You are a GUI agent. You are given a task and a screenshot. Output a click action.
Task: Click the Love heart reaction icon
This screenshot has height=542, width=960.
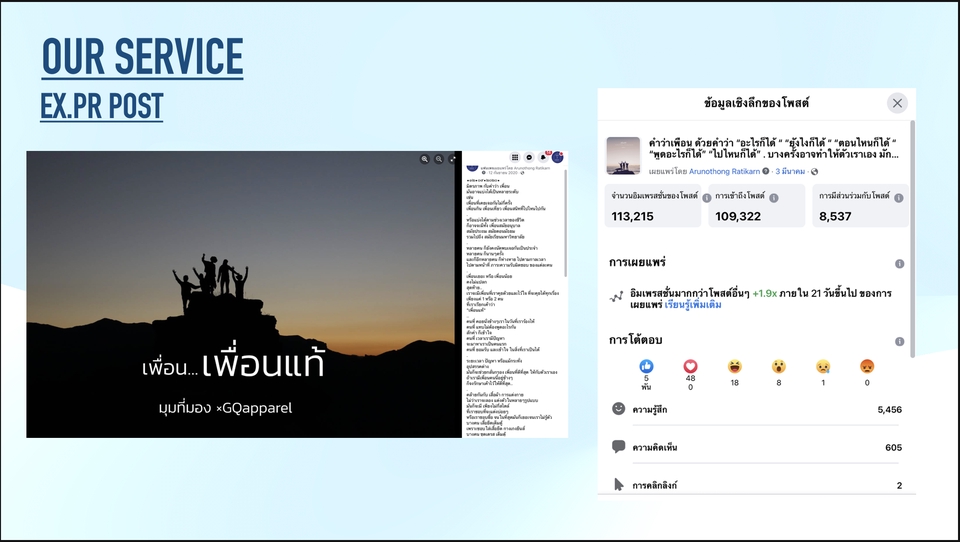pos(690,366)
